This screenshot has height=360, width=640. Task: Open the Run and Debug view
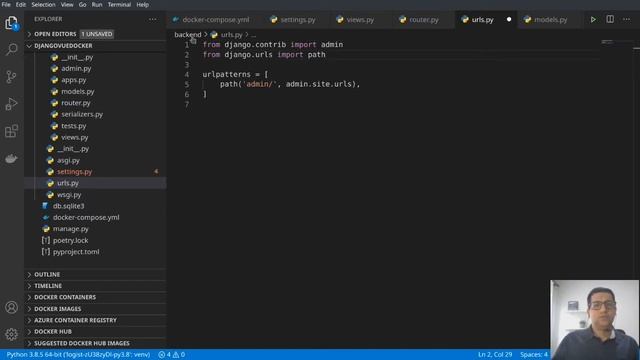click(11, 104)
